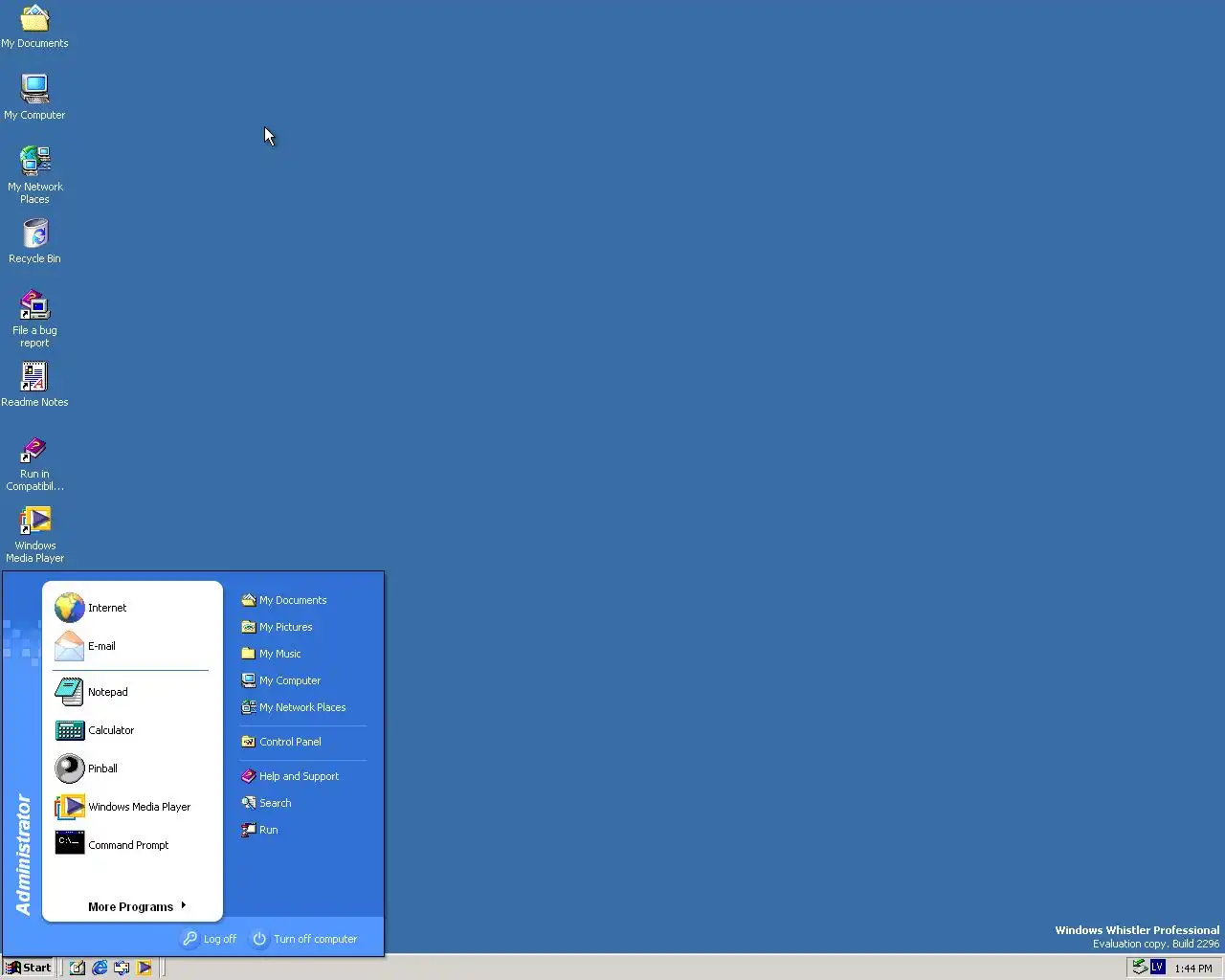
Task: Select the My Computer desktop icon
Action: tap(34, 97)
